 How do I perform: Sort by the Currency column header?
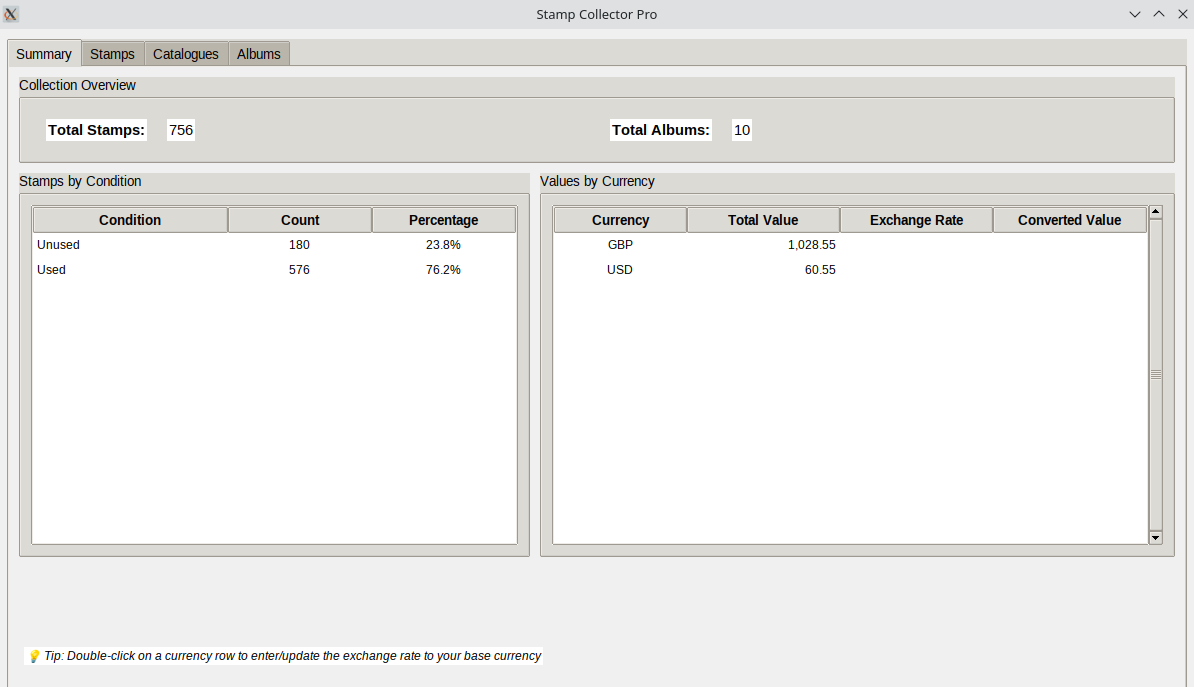[x=620, y=220]
